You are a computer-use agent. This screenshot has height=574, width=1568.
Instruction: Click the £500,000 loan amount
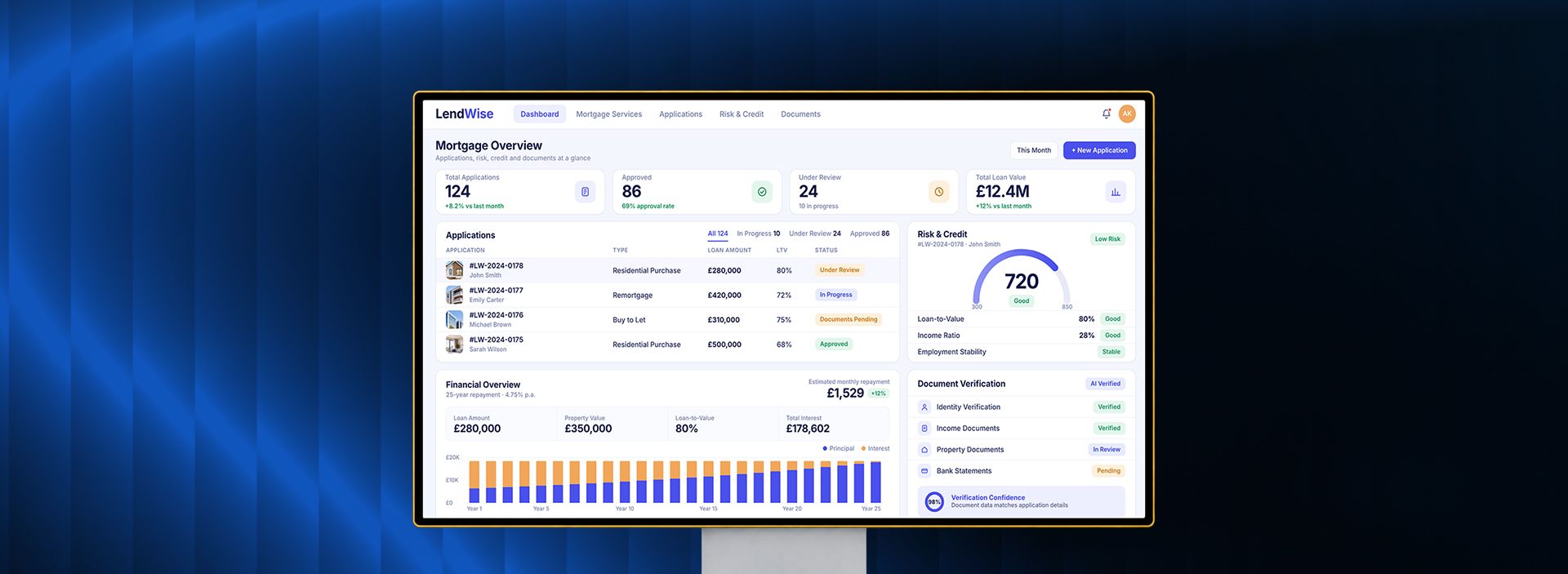[x=724, y=345]
